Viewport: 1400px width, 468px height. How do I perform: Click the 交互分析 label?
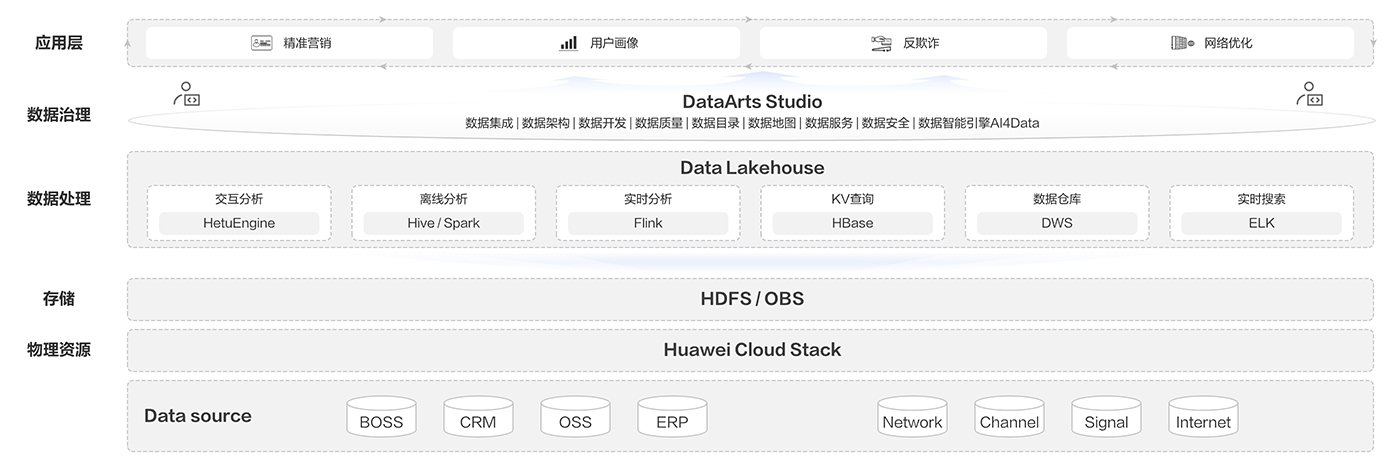[x=239, y=199]
